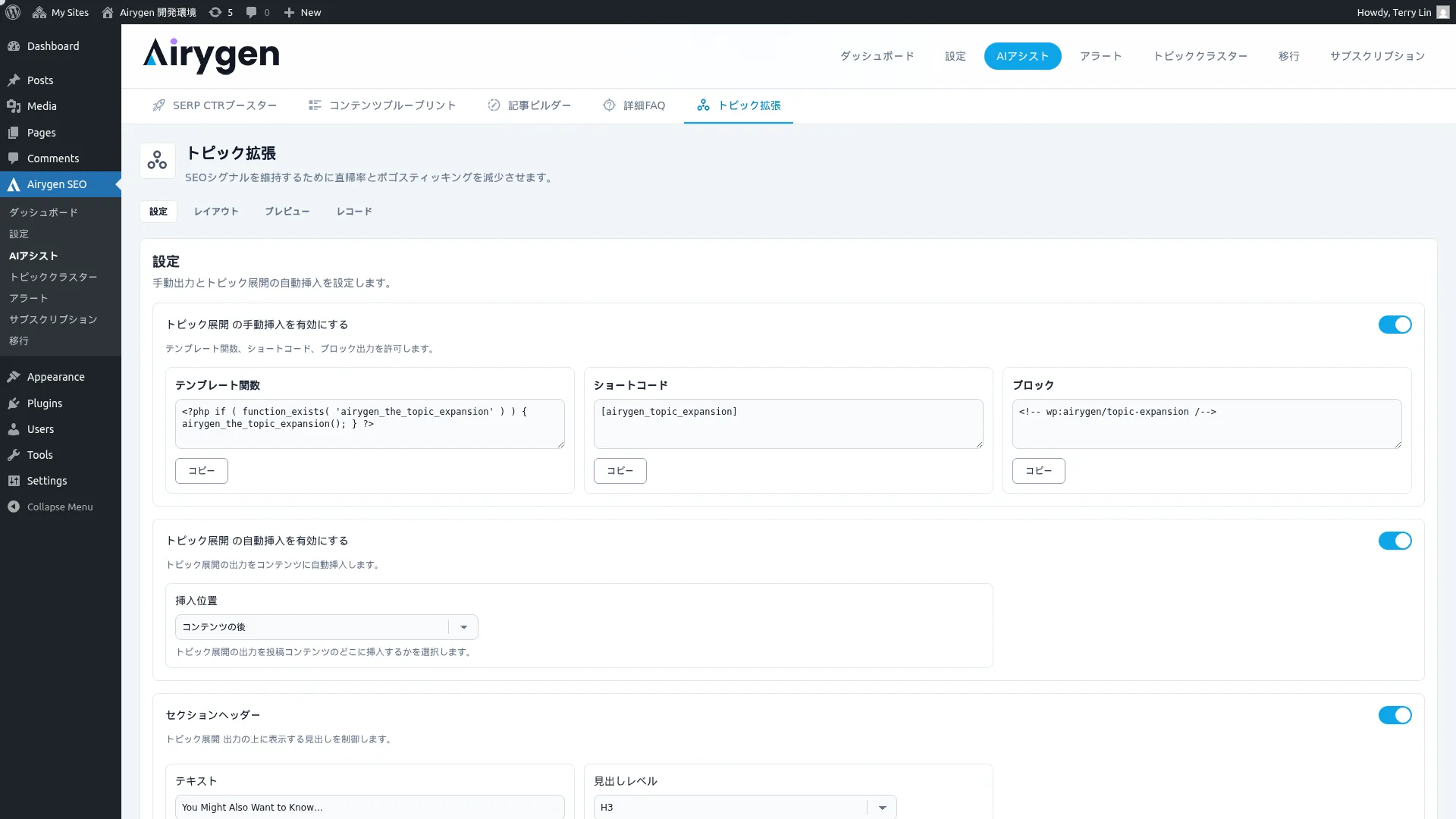Open the updates icon showing 5

click(x=215, y=12)
